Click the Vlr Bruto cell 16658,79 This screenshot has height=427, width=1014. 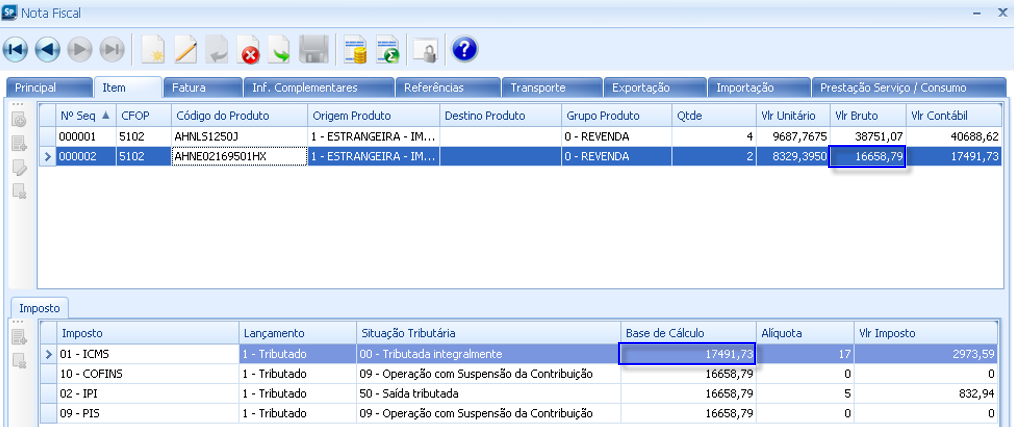pyautogui.click(x=867, y=156)
